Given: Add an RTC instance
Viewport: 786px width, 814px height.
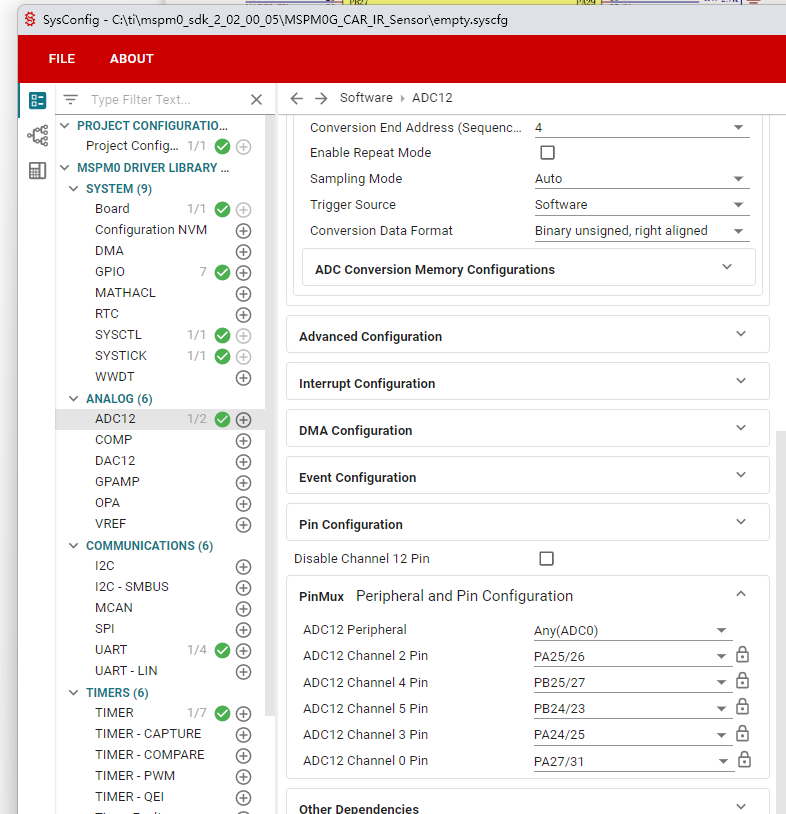Looking at the screenshot, I should tap(243, 315).
